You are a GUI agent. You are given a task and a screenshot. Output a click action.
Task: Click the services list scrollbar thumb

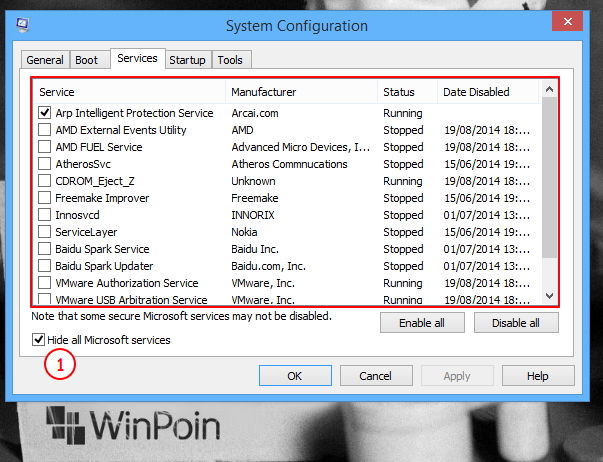[x=549, y=177]
